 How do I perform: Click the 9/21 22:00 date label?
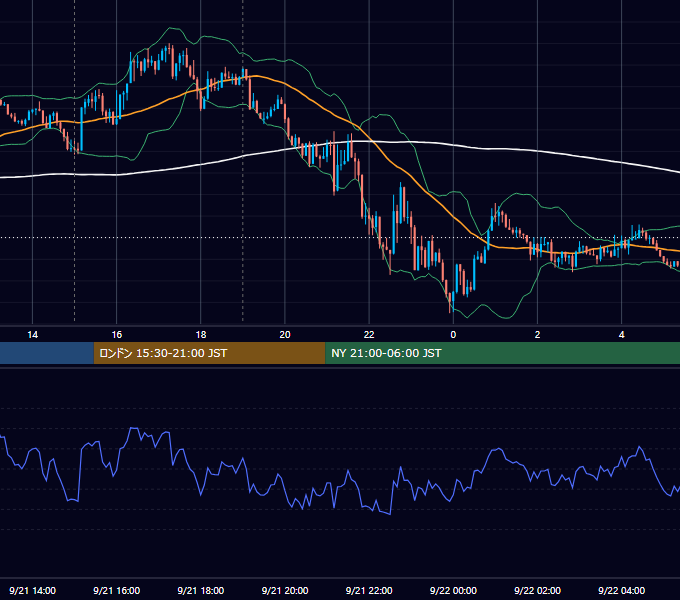pos(369,590)
